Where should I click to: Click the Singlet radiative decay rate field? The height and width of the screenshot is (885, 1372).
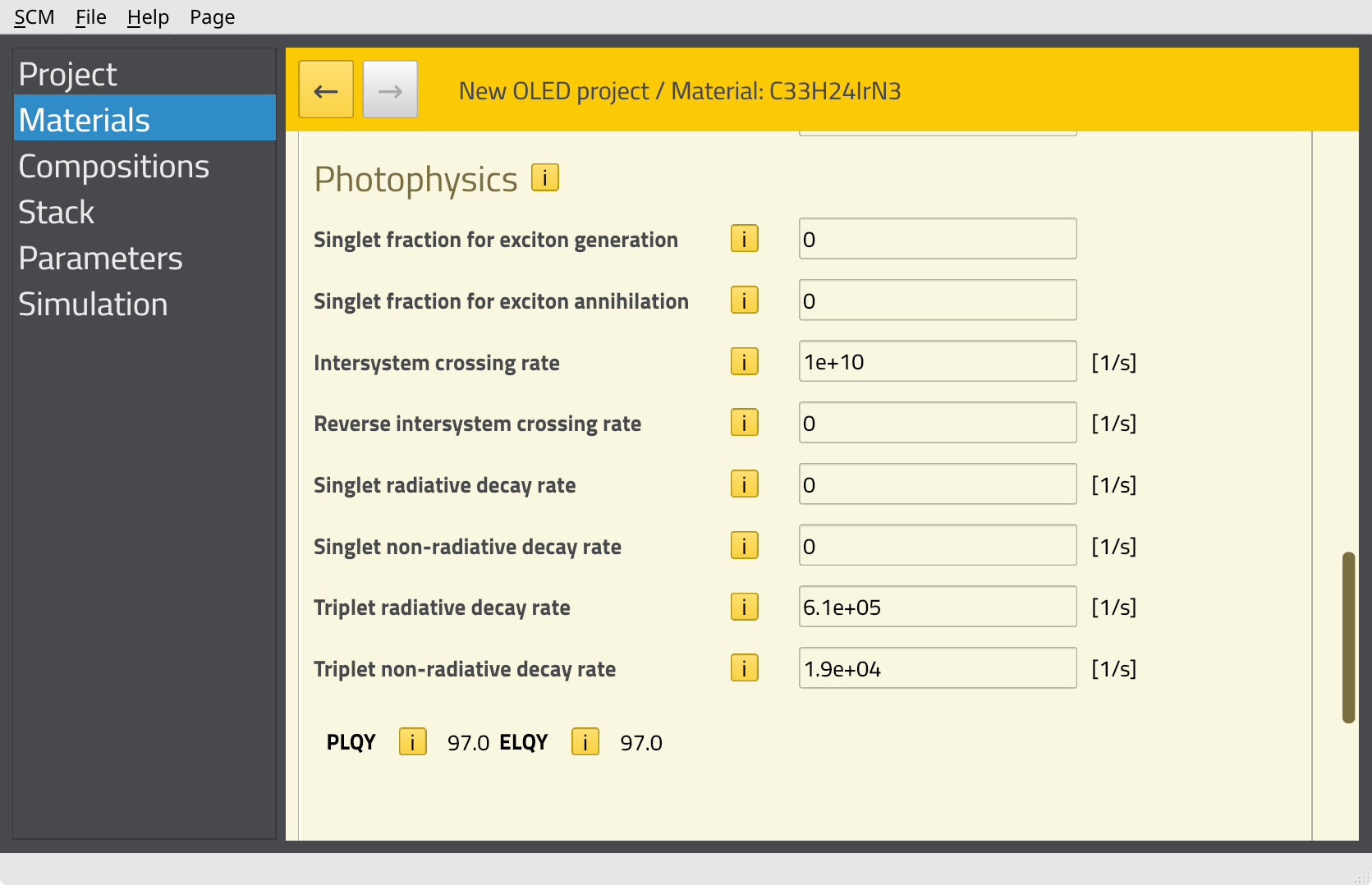(x=937, y=484)
